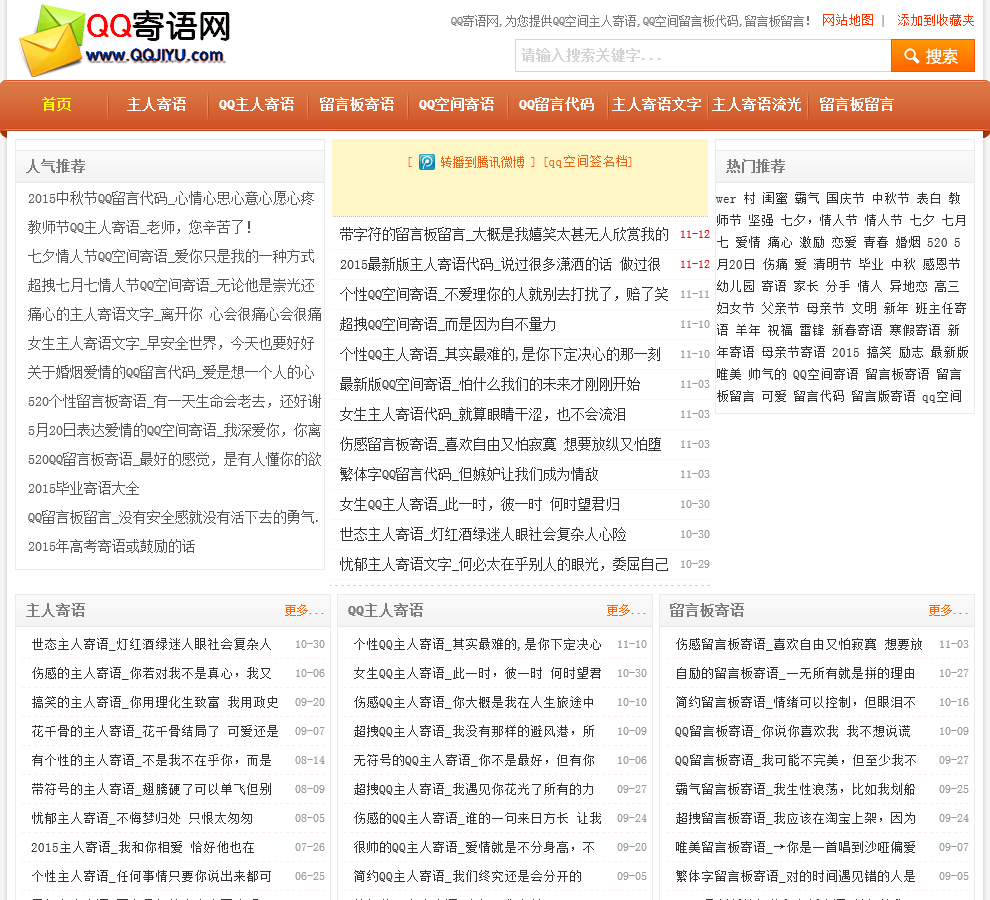Open 忧郁主人寄语文字 article
990x900 pixels.
click(x=504, y=564)
